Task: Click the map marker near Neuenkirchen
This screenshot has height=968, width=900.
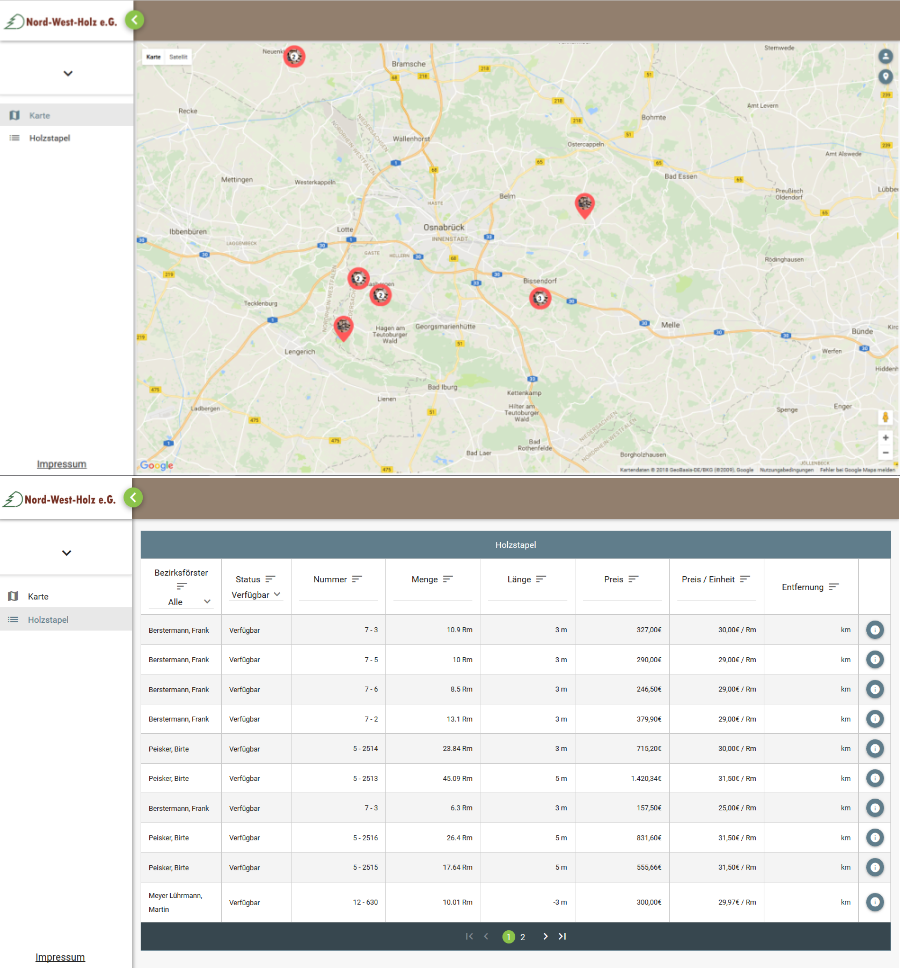Action: (294, 56)
